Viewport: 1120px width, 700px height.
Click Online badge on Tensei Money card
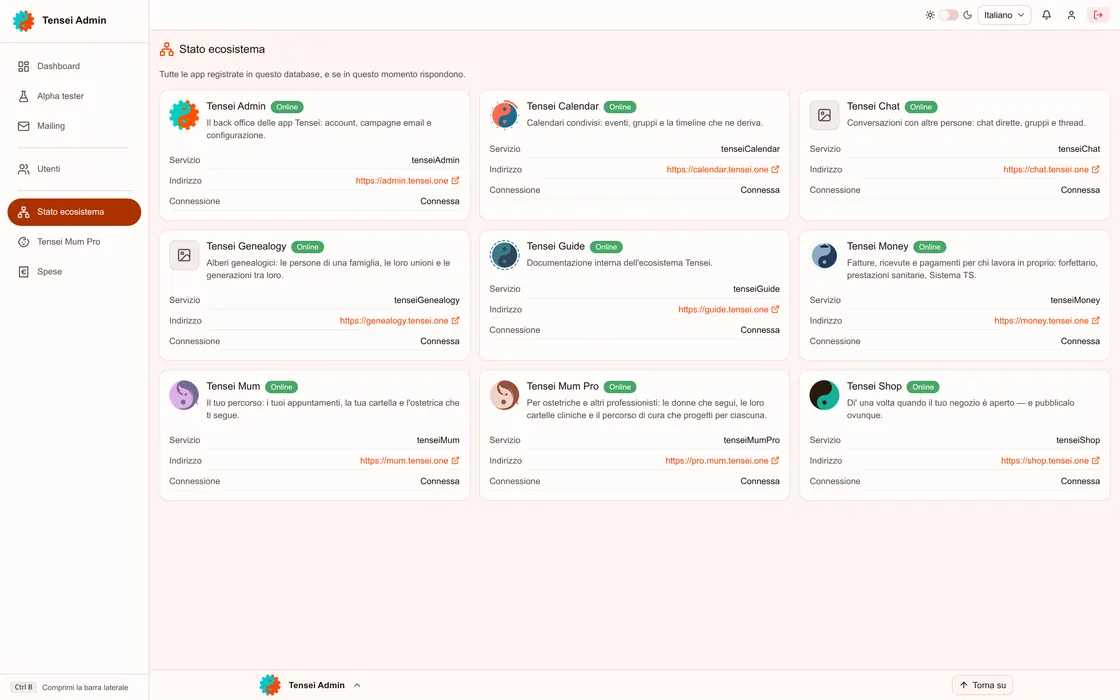[x=930, y=247]
